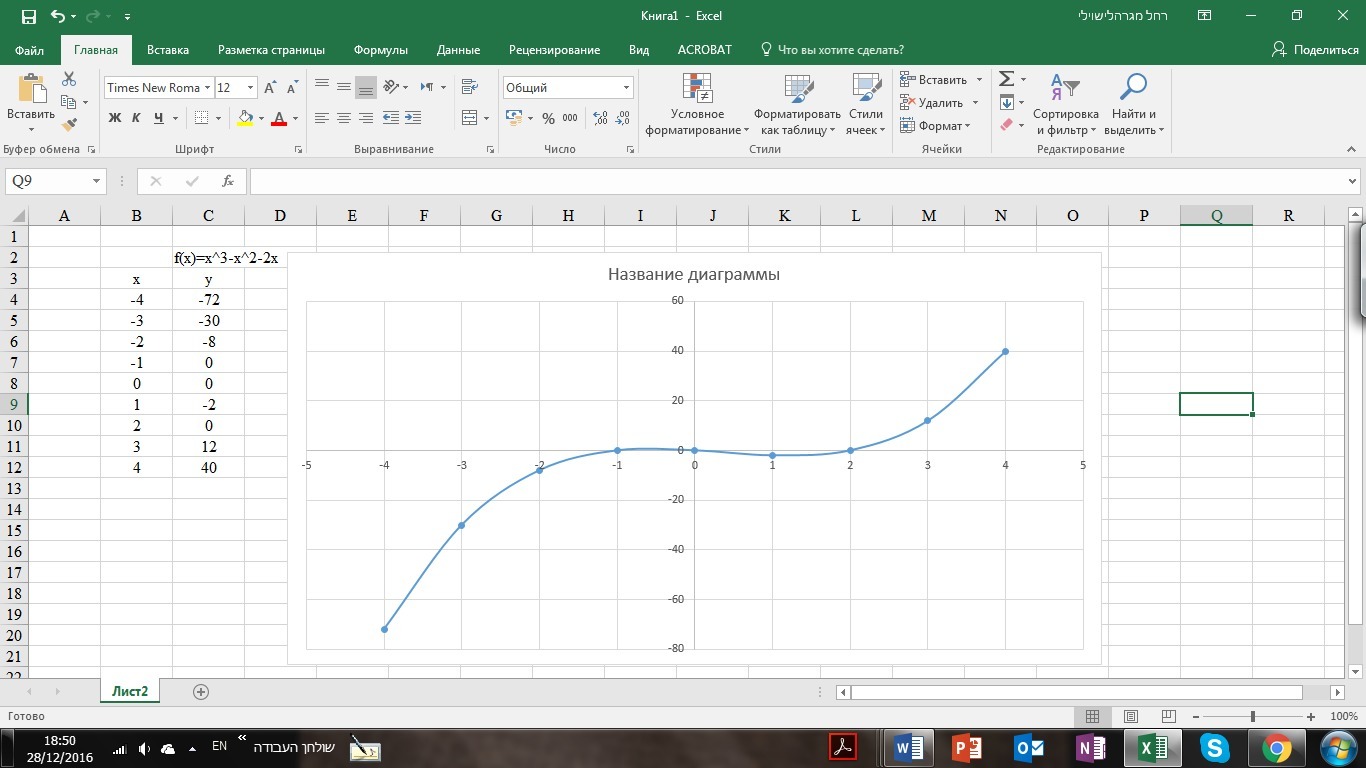Click the Format Painter brush icon
The width and height of the screenshot is (1366, 768).
pyautogui.click(x=69, y=125)
